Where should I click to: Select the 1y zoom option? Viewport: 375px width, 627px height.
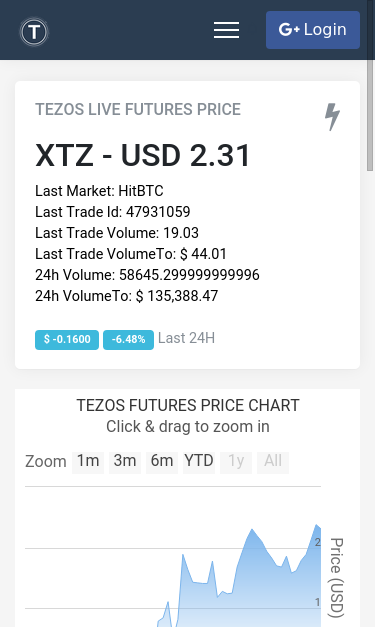click(236, 462)
